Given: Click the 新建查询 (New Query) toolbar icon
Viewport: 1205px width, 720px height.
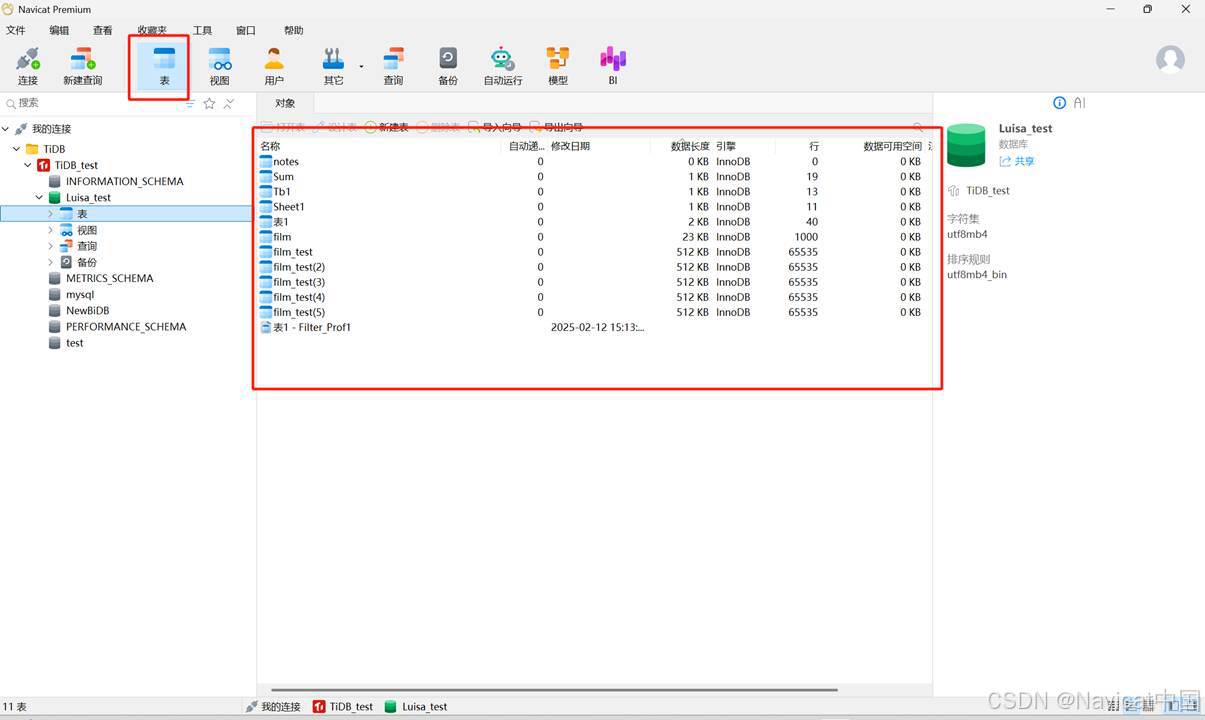Looking at the screenshot, I should click(x=83, y=66).
